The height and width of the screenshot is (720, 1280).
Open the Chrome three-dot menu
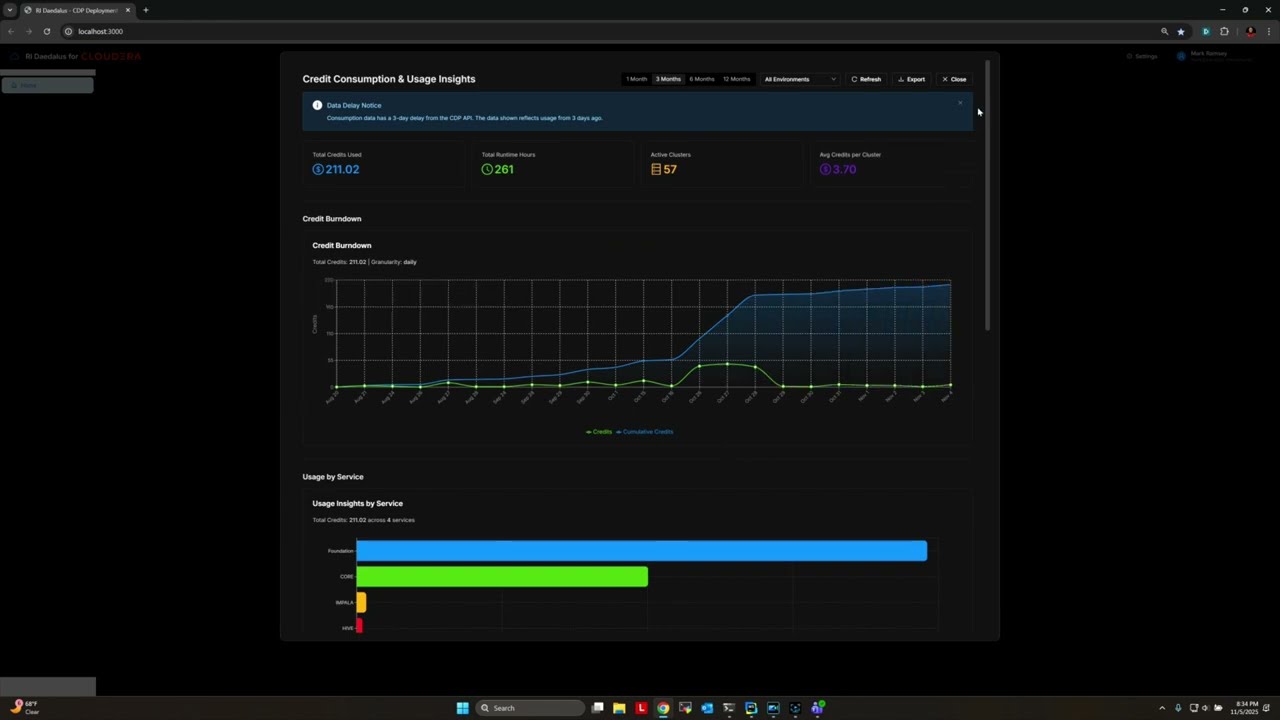(1268, 31)
